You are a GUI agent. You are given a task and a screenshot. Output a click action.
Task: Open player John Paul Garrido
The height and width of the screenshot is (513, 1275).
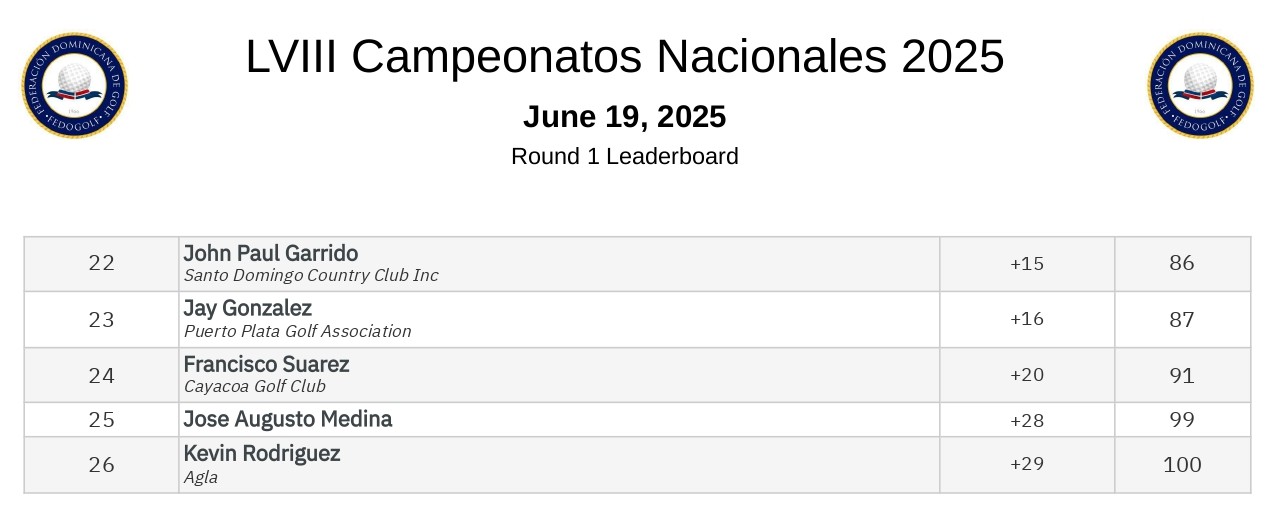coord(271,253)
